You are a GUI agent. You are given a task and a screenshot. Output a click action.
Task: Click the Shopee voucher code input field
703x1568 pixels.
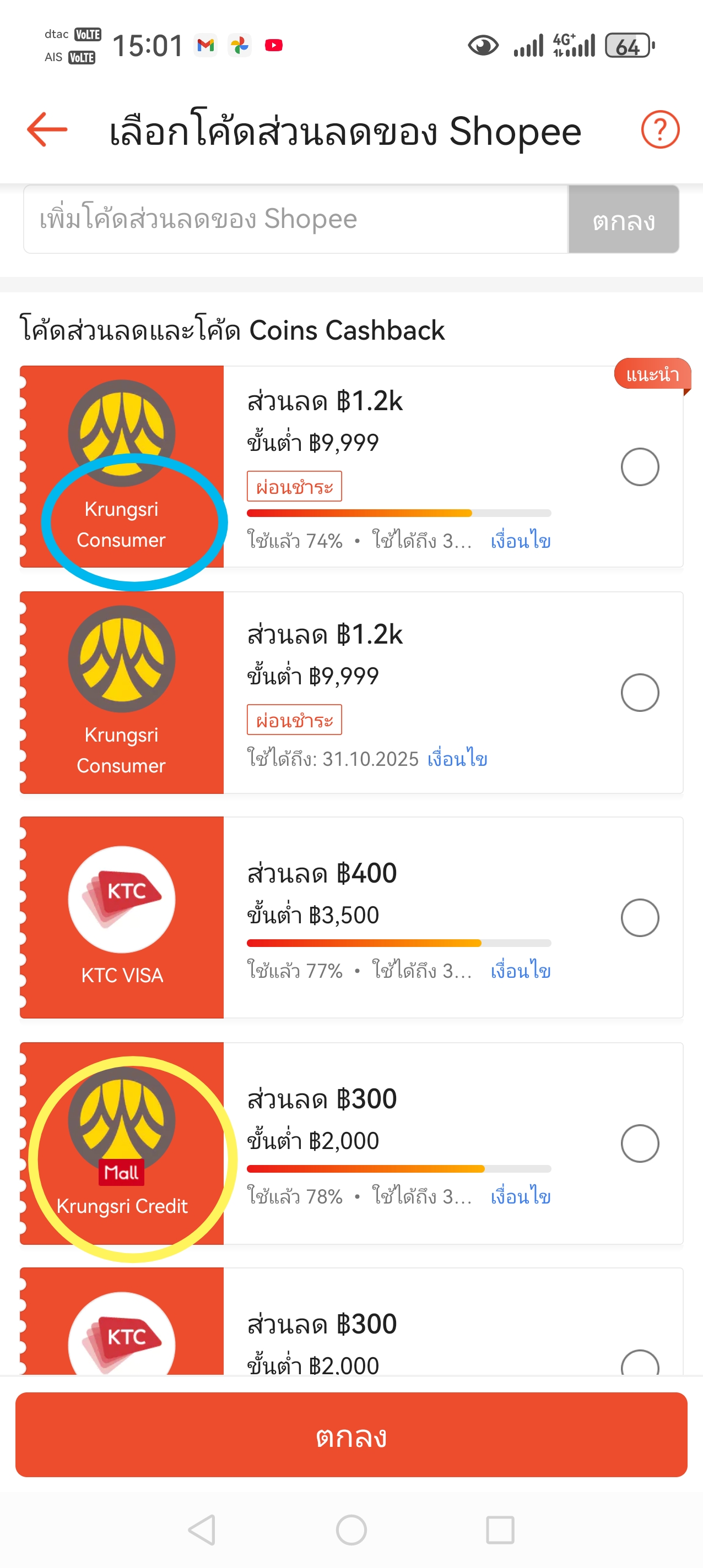(x=295, y=219)
